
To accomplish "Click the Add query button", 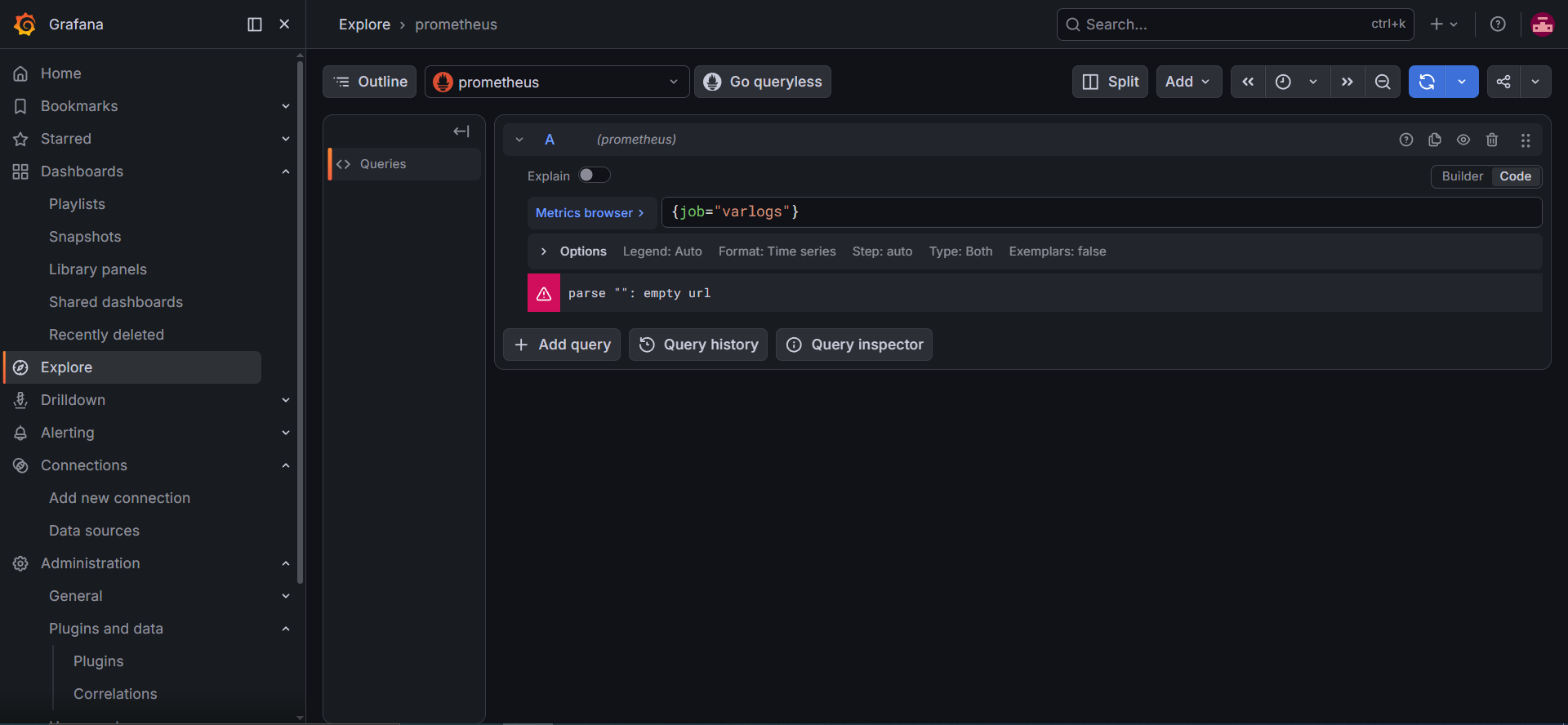I will coord(562,345).
